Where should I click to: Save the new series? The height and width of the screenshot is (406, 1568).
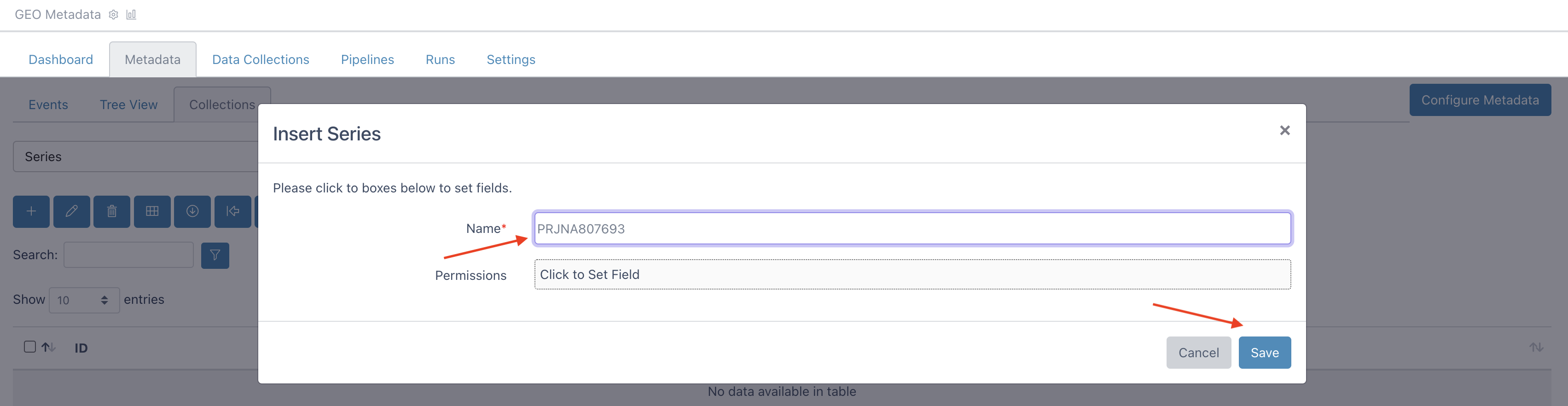click(1264, 353)
